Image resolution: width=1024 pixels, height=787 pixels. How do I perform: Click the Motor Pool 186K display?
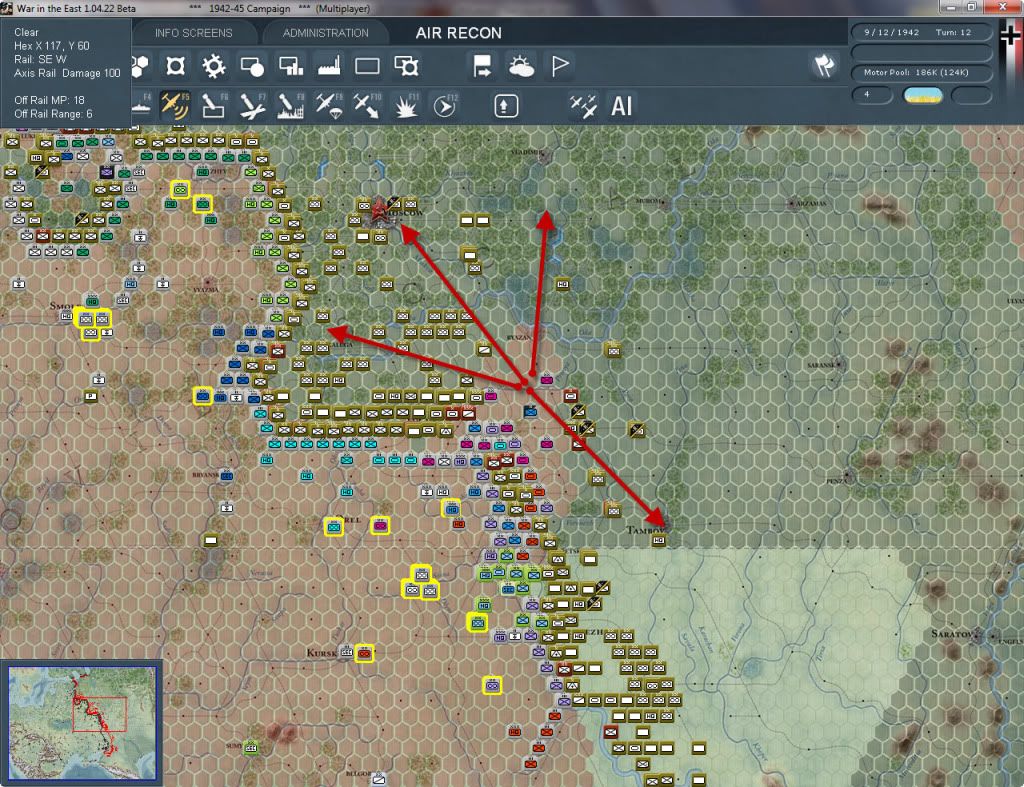click(921, 72)
